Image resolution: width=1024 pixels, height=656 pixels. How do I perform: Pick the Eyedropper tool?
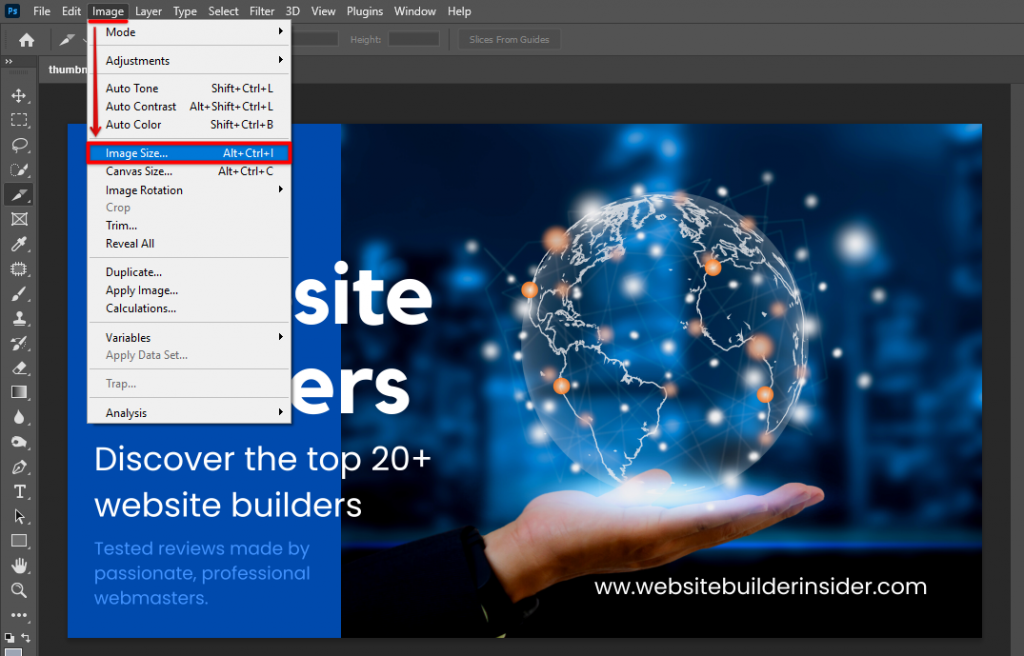[16, 243]
